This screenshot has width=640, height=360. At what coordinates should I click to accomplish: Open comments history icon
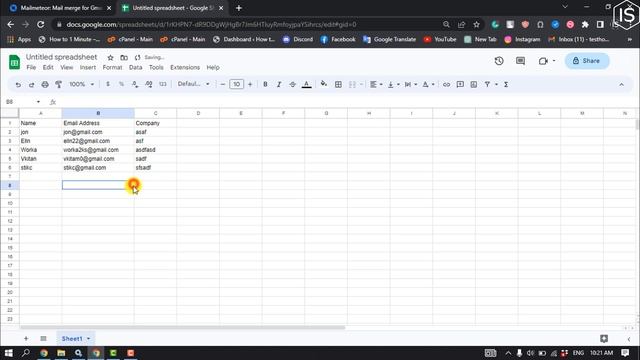click(x=520, y=61)
